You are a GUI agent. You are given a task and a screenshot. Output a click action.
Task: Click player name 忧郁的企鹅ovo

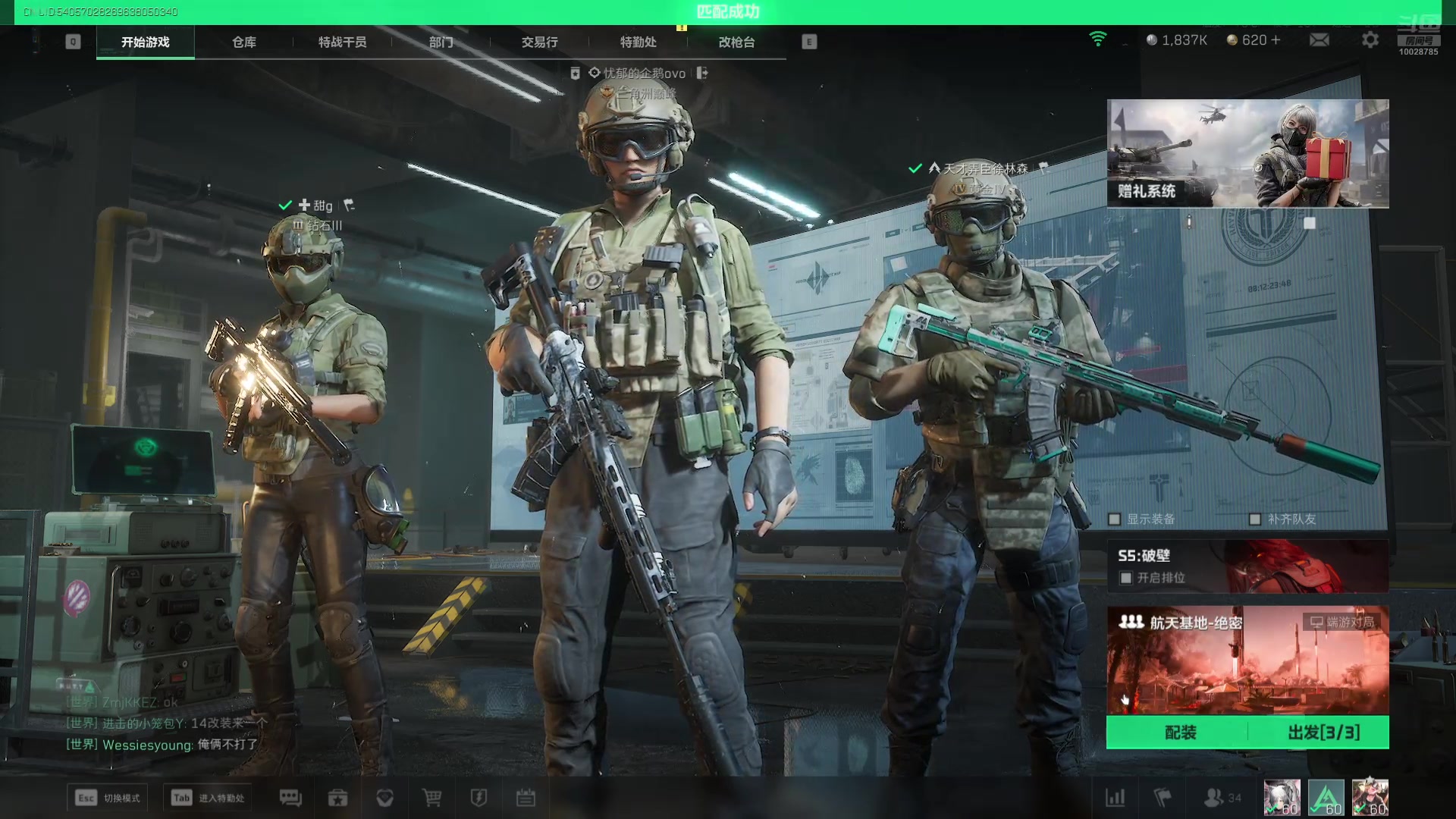645,74
